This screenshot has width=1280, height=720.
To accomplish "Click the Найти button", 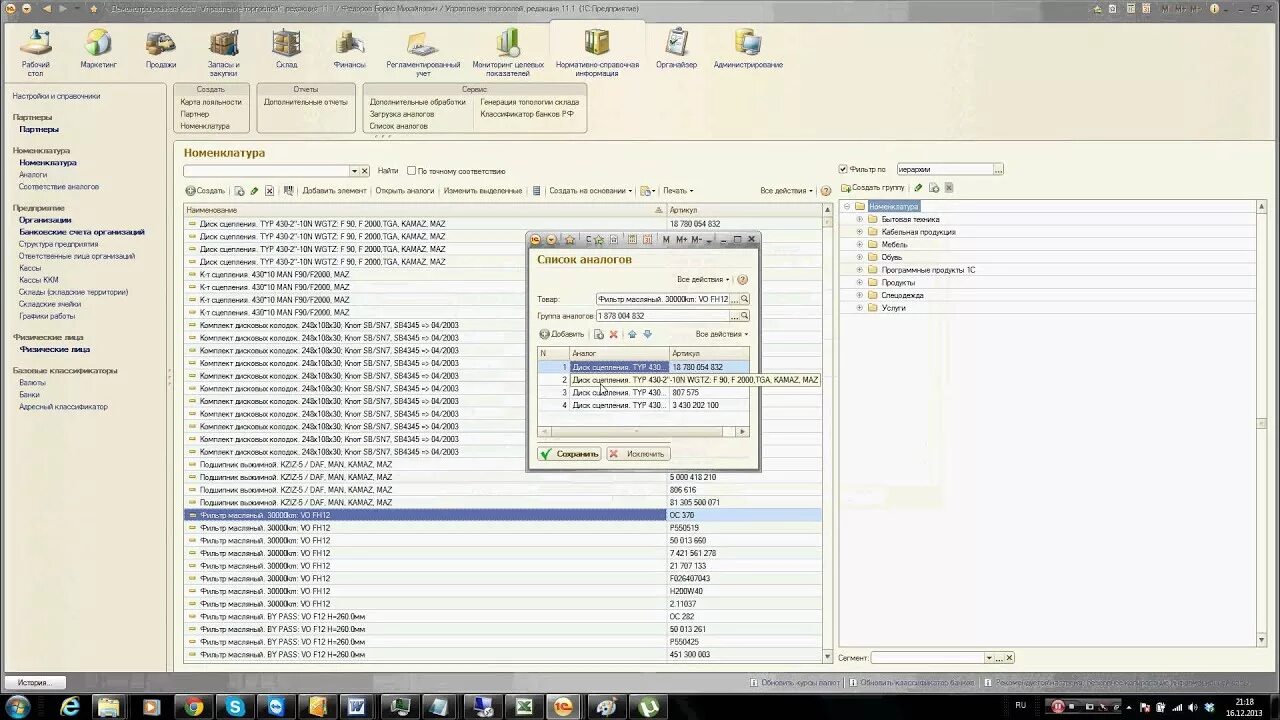I will (388, 171).
